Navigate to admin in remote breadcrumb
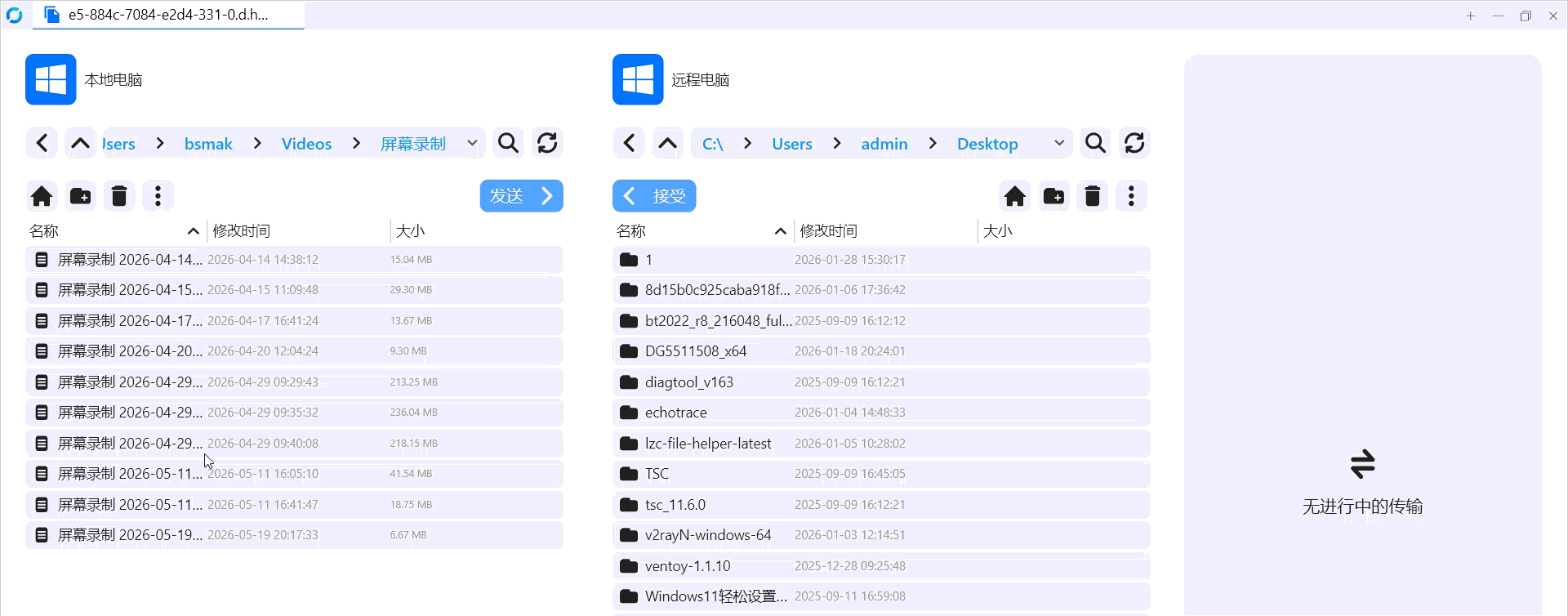The image size is (1568, 616). 884,144
